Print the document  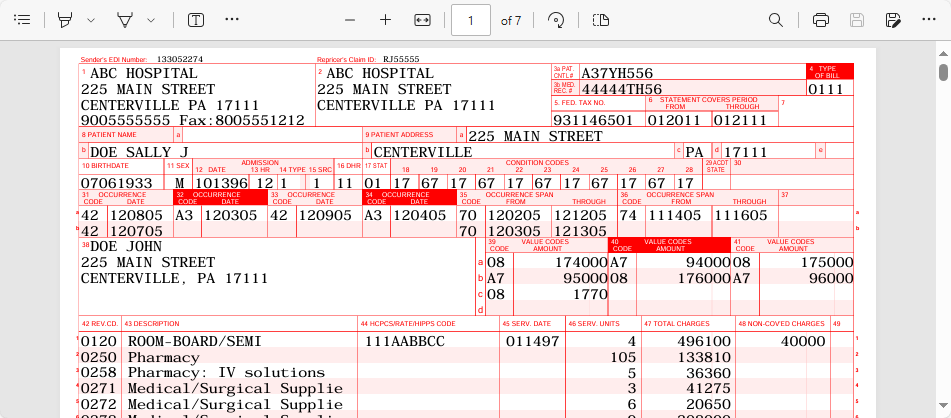pyautogui.click(x=821, y=20)
